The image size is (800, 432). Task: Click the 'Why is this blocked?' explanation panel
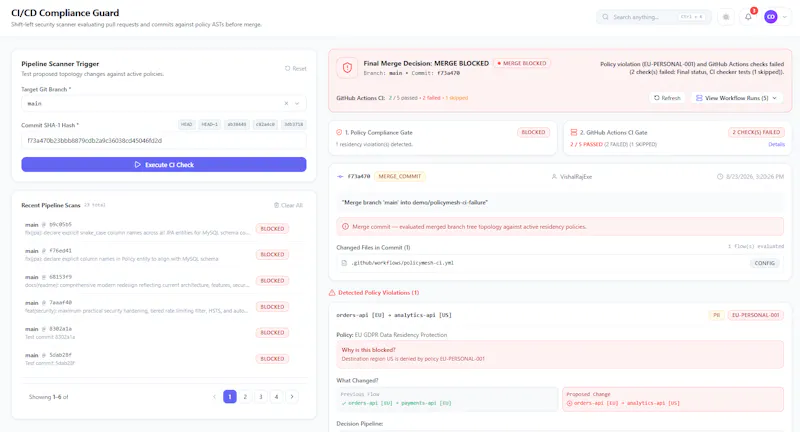(x=560, y=354)
